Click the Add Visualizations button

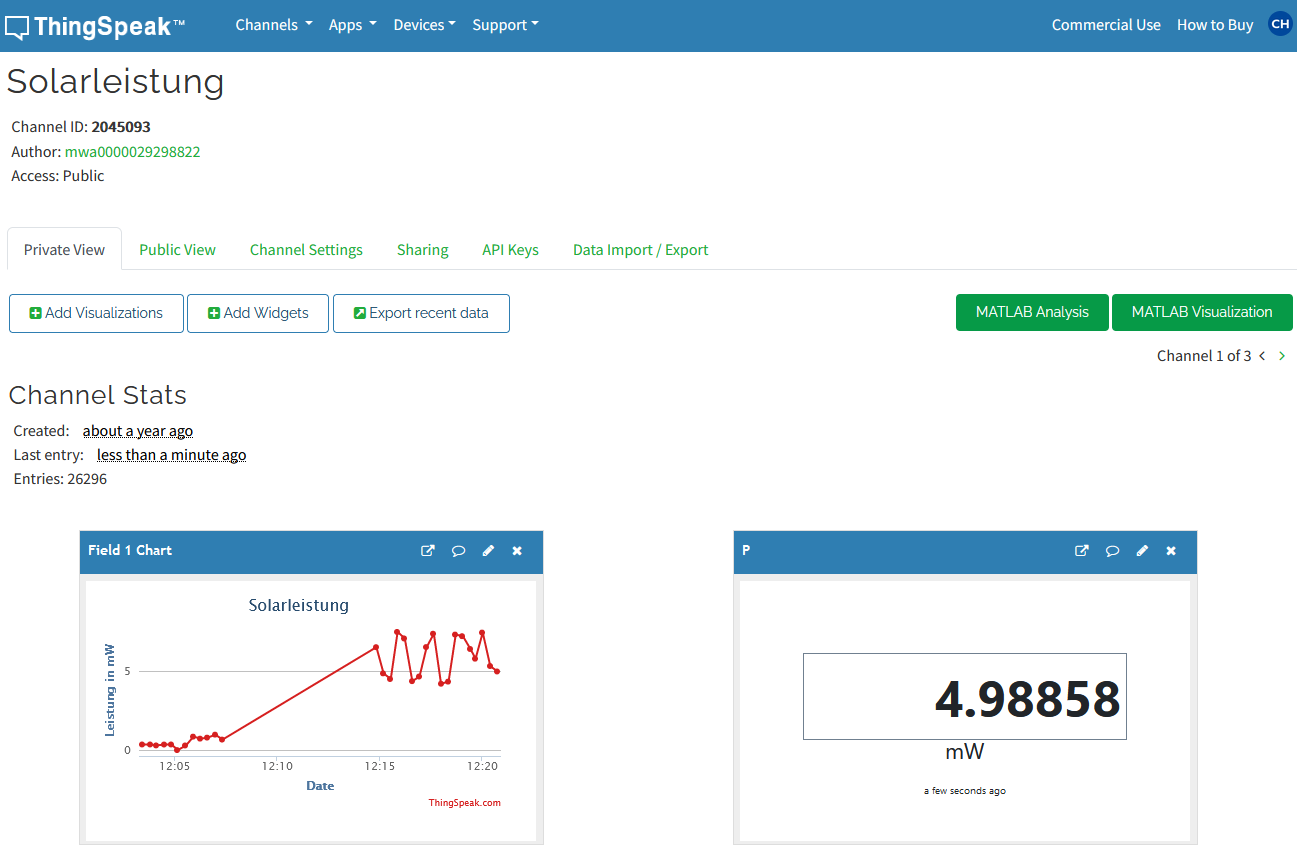click(96, 313)
